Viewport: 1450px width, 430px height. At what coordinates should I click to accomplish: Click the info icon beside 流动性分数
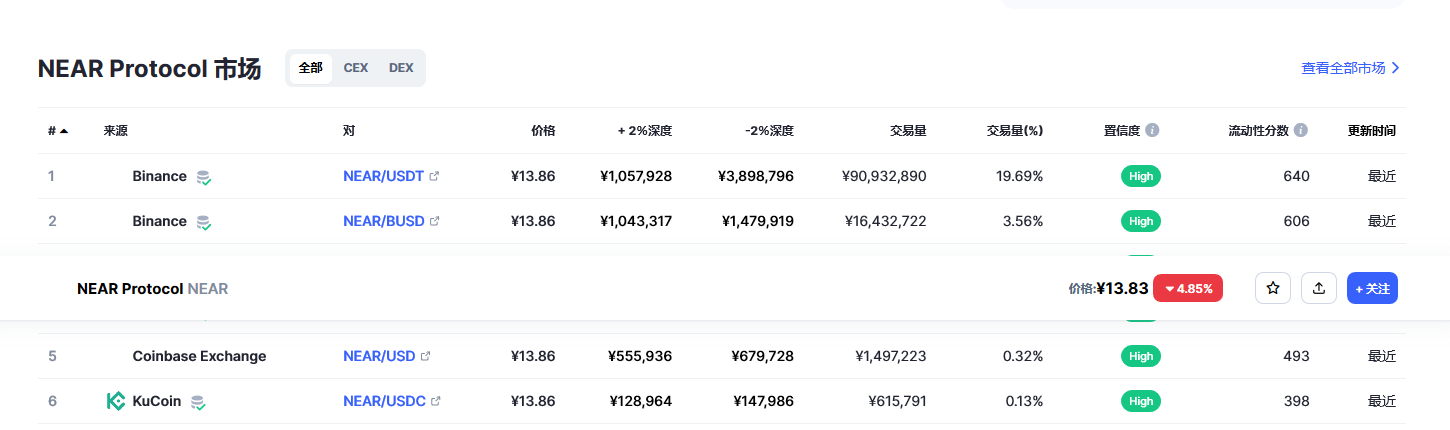point(1300,130)
